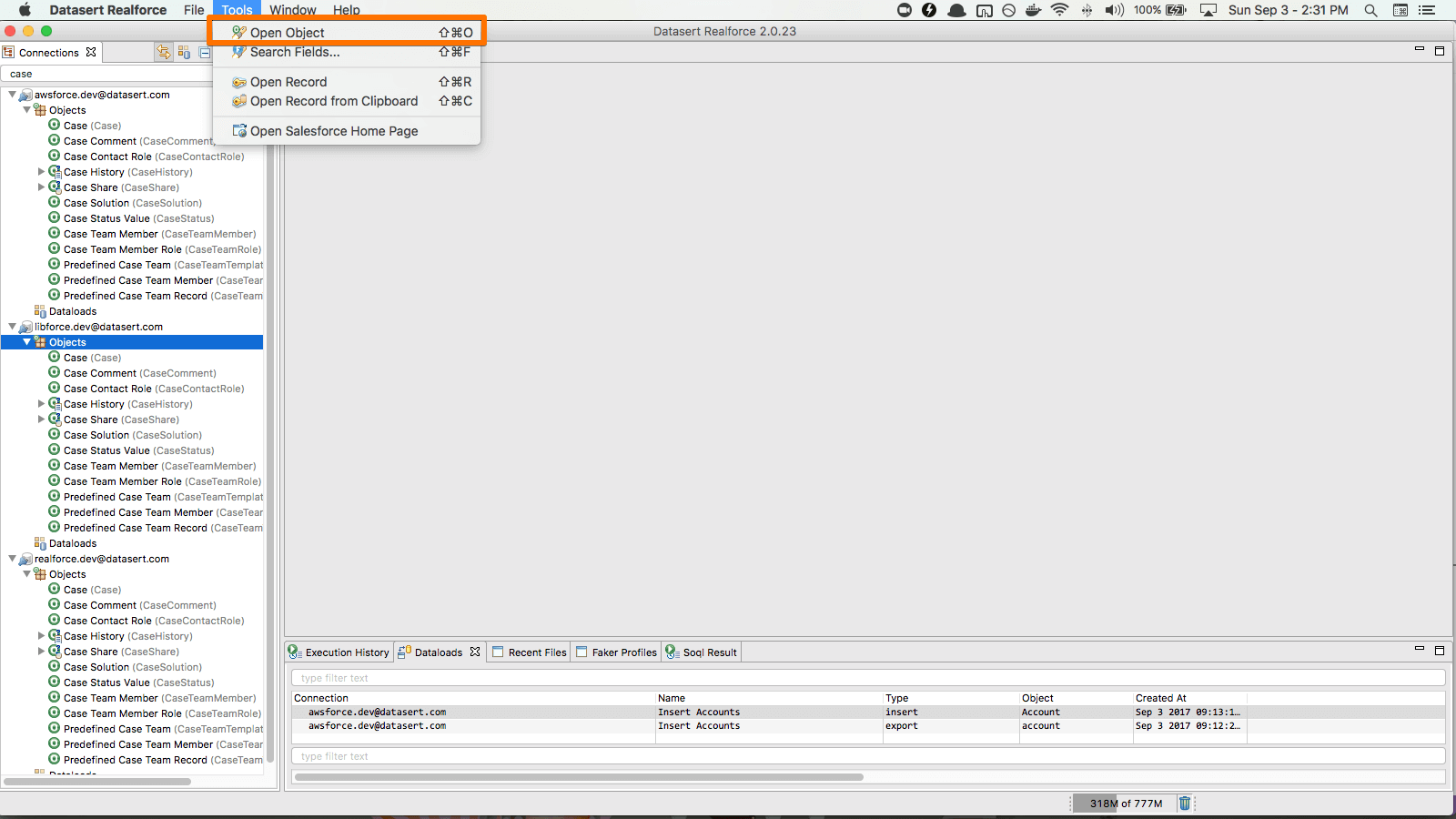
Task: Choose Open Object from Tools menu
Action: [x=288, y=33]
